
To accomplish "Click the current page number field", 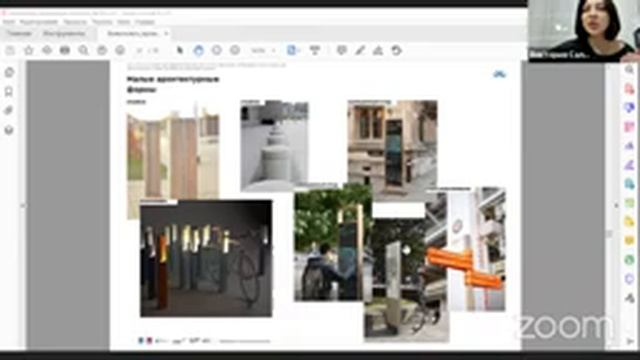I will point(140,51).
